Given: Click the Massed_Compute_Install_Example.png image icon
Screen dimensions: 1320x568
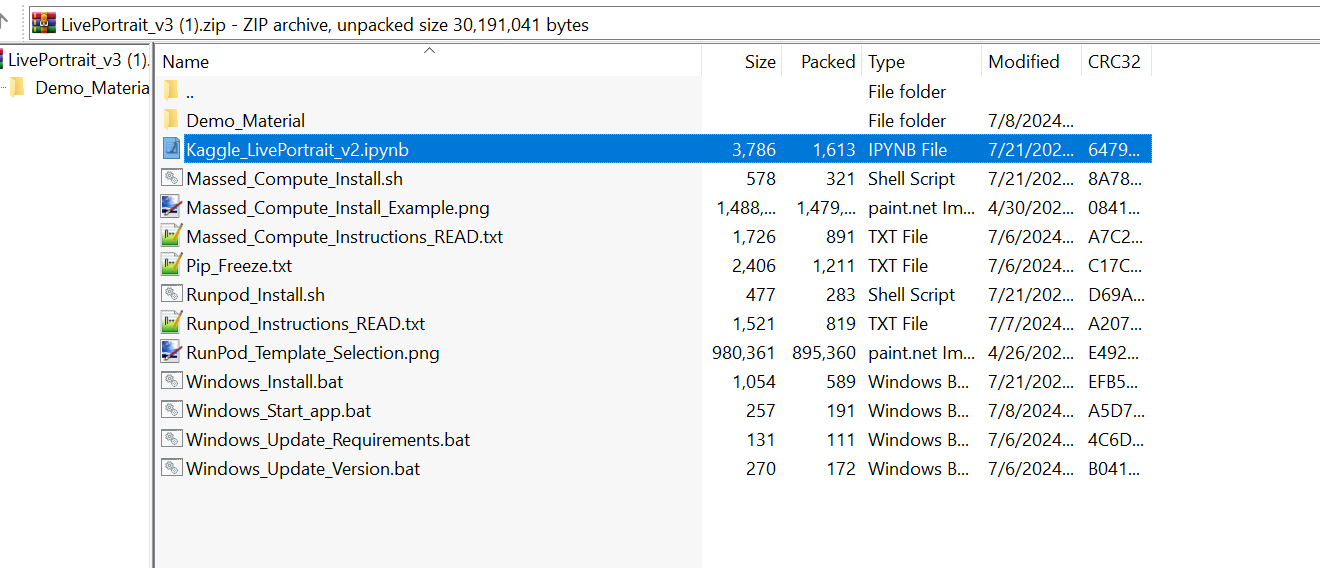Looking at the screenshot, I should click(x=171, y=207).
